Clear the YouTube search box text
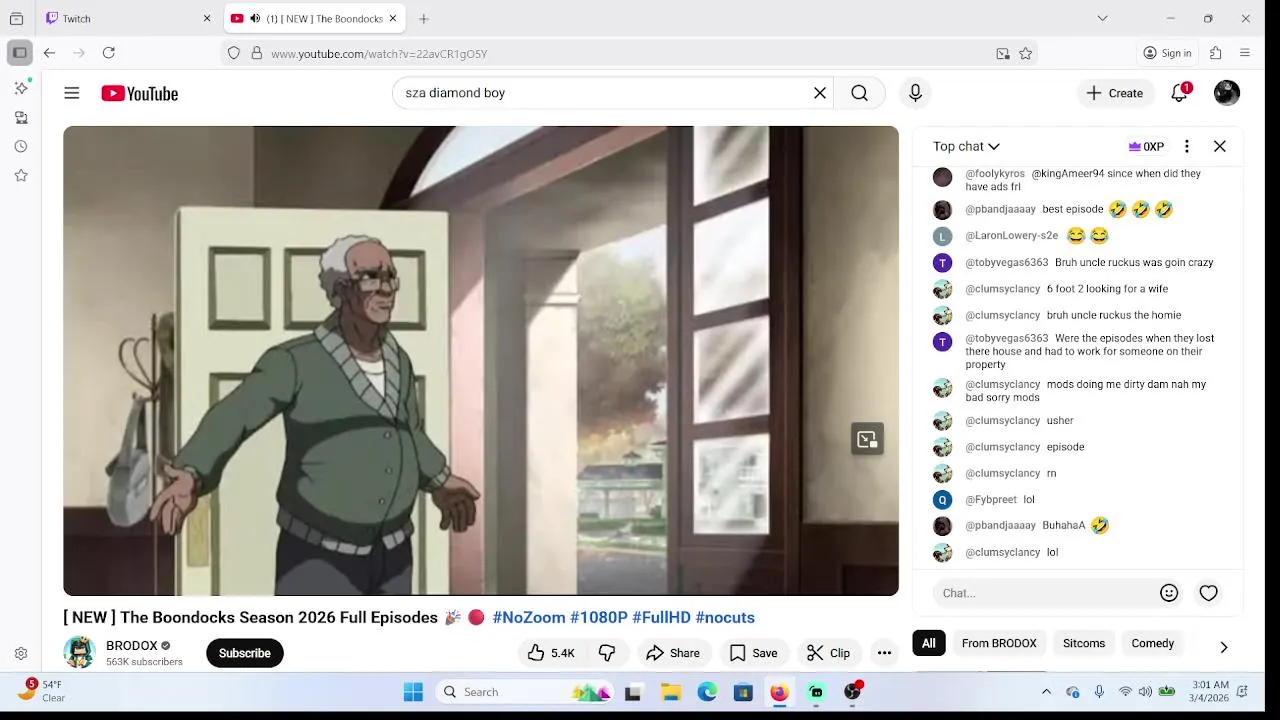 pos(820,93)
